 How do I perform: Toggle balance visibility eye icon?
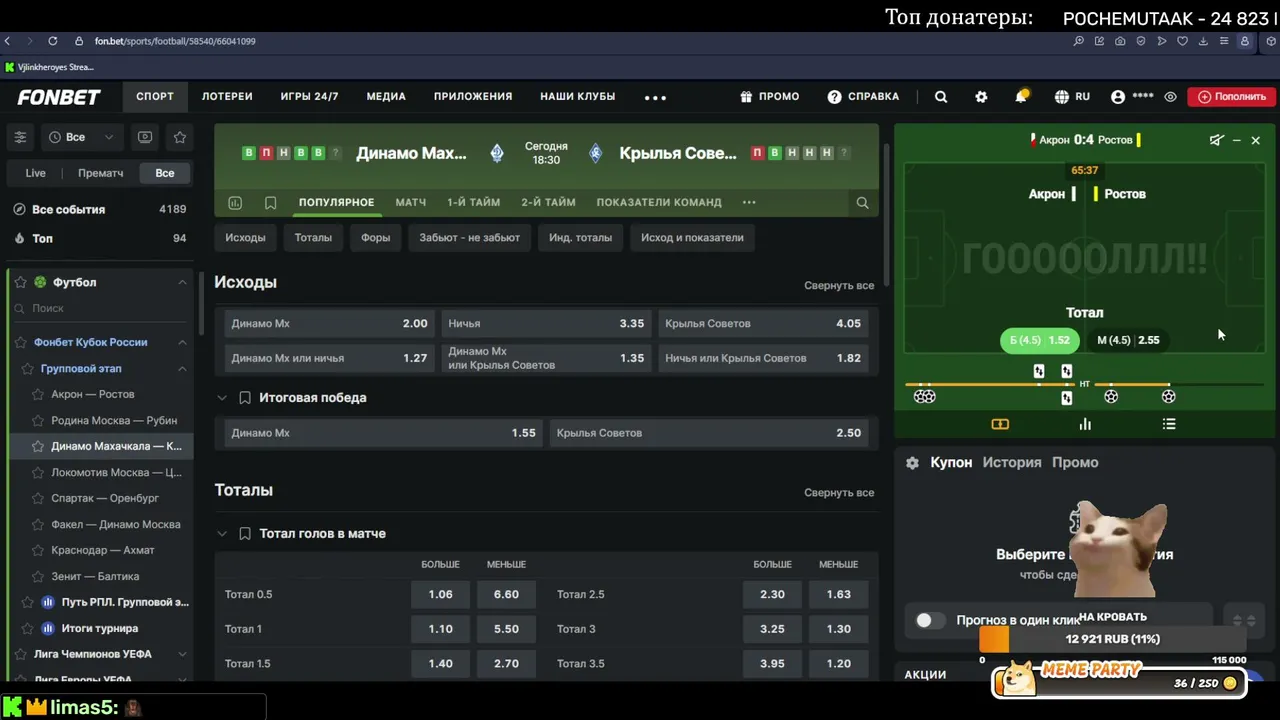click(x=1170, y=97)
